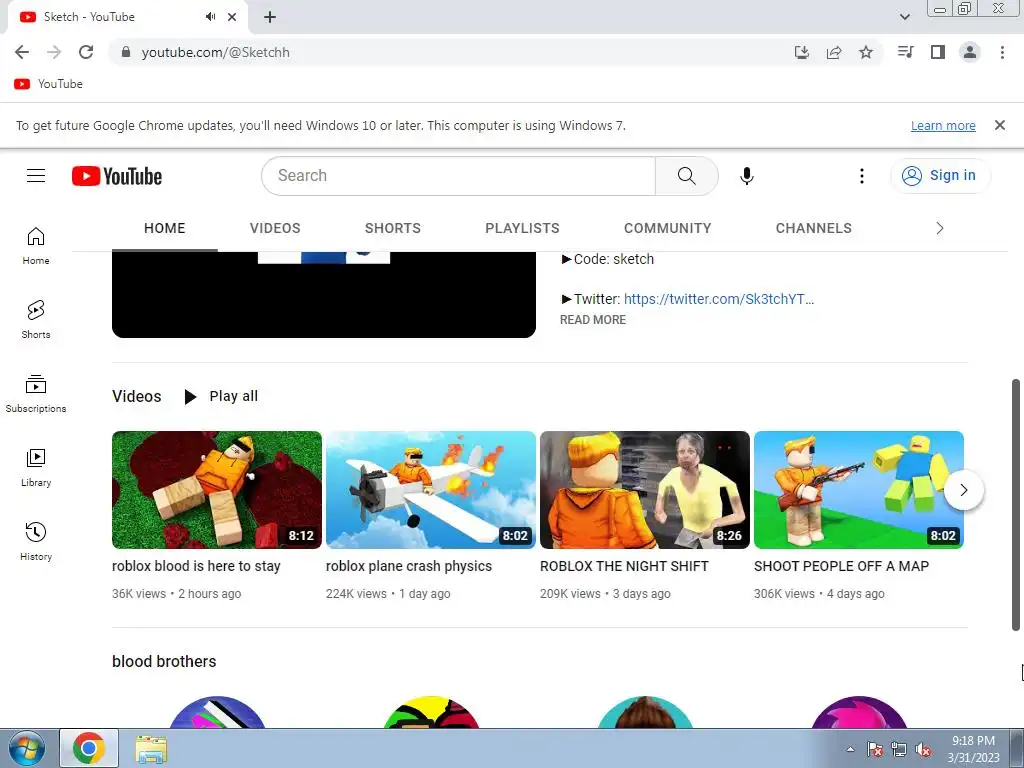The height and width of the screenshot is (768, 1024).
Task: Open SHOOT PEOPLE OFF A MAP thumbnail
Action: 859,490
